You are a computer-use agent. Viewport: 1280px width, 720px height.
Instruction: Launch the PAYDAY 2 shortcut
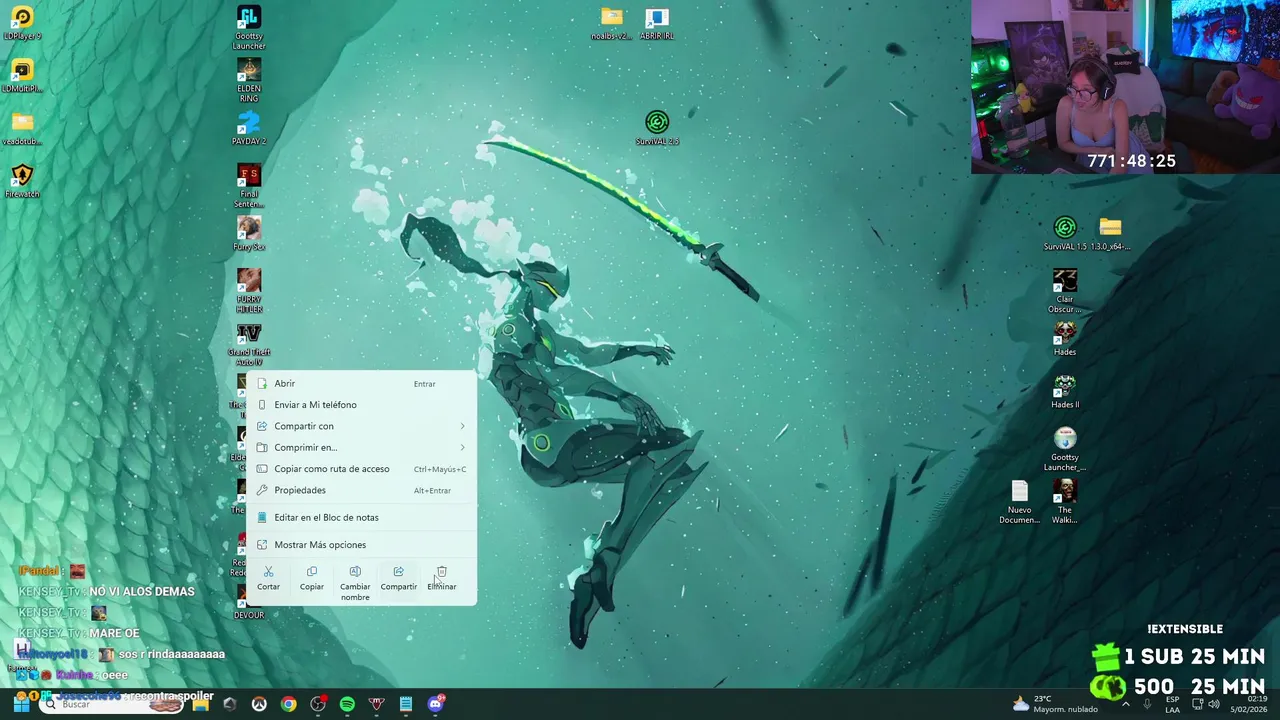(x=249, y=128)
